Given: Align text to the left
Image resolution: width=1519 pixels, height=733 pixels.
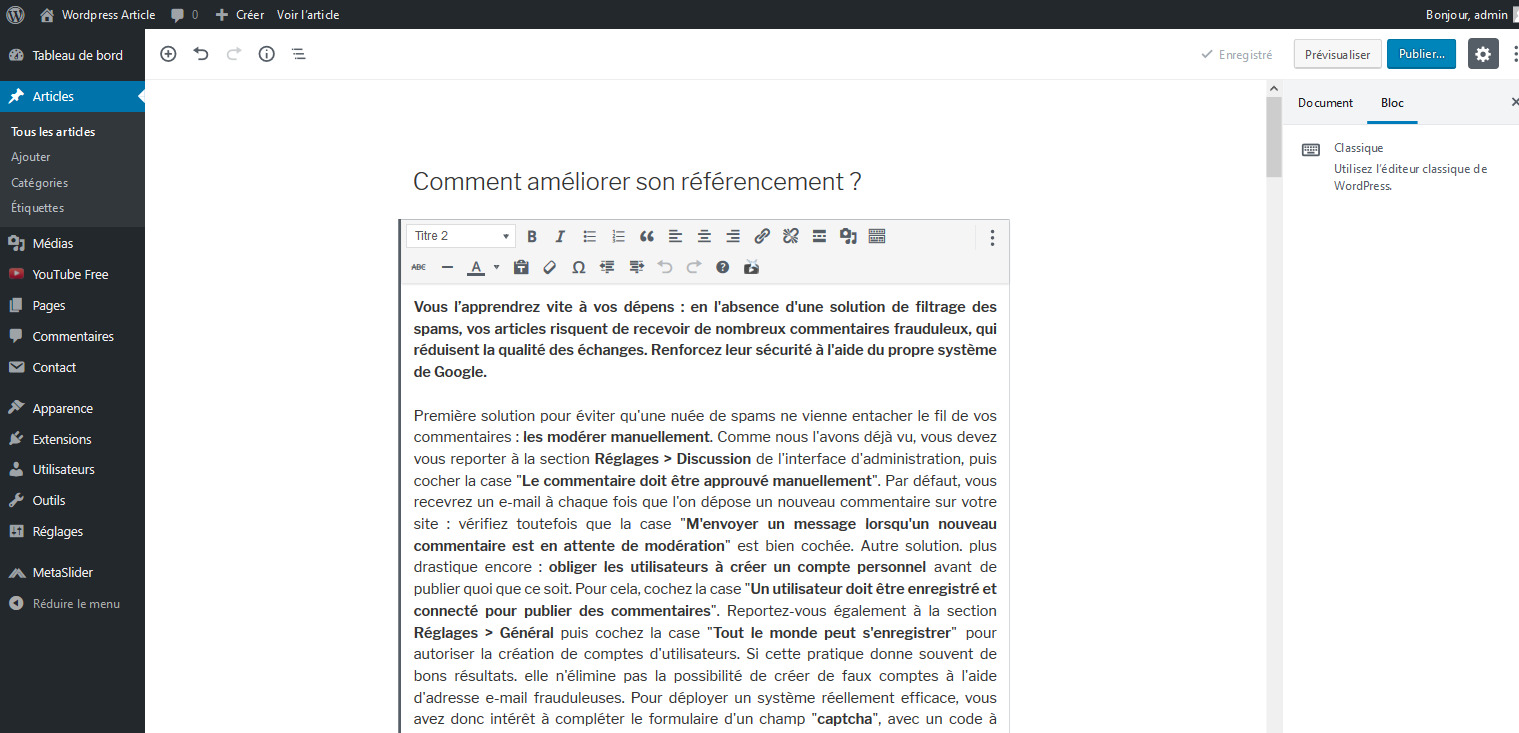Looking at the screenshot, I should pyautogui.click(x=675, y=236).
